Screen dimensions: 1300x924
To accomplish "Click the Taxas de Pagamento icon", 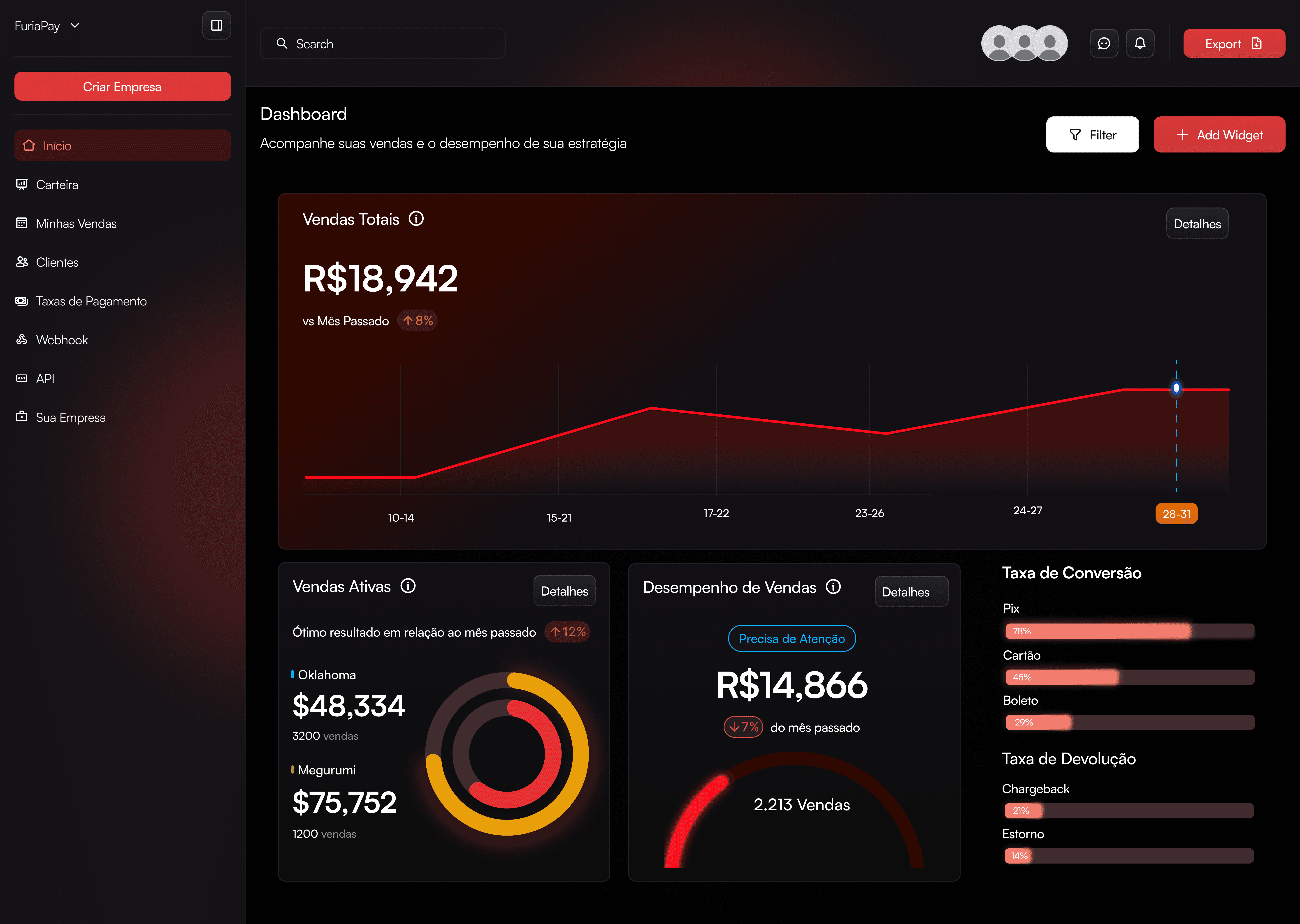I will 22,300.
